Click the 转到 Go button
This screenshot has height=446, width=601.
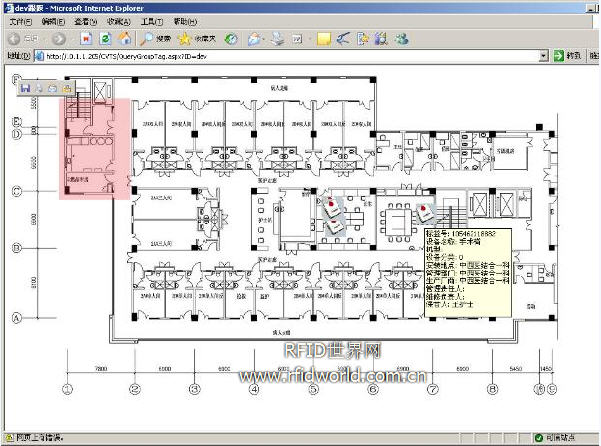point(568,56)
